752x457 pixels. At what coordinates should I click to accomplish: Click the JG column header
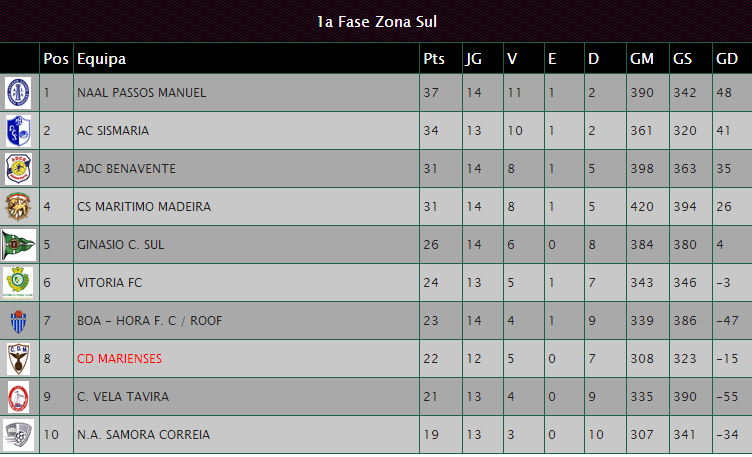click(474, 59)
